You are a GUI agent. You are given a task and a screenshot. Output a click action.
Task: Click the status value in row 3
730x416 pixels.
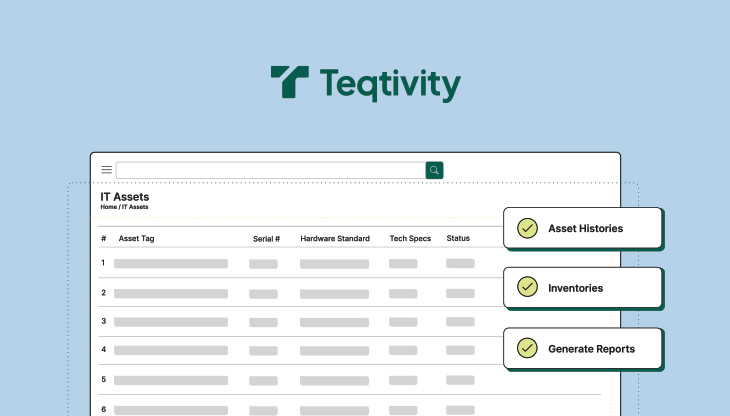[460, 321]
